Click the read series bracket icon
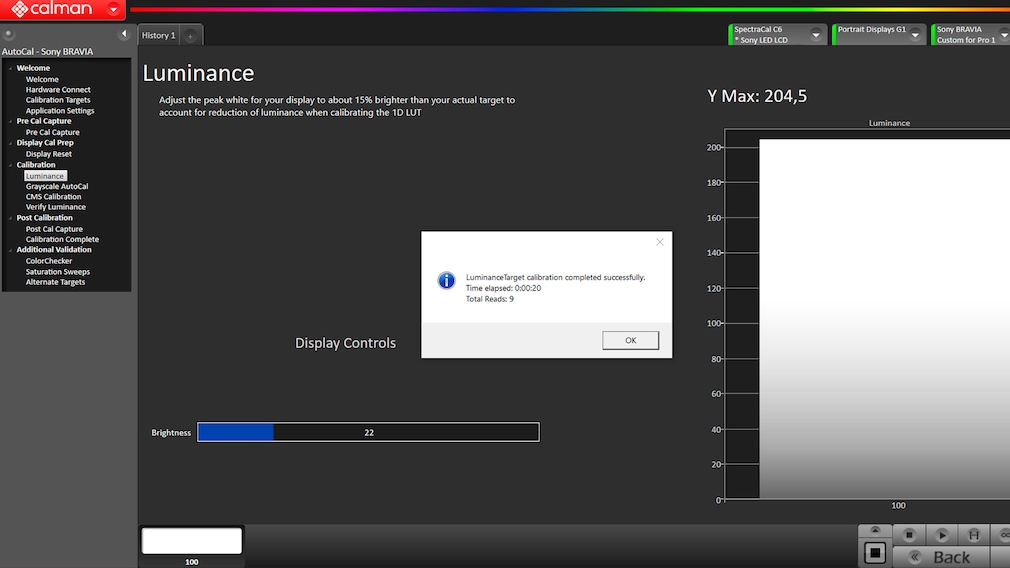This screenshot has width=1010, height=568. click(973, 535)
